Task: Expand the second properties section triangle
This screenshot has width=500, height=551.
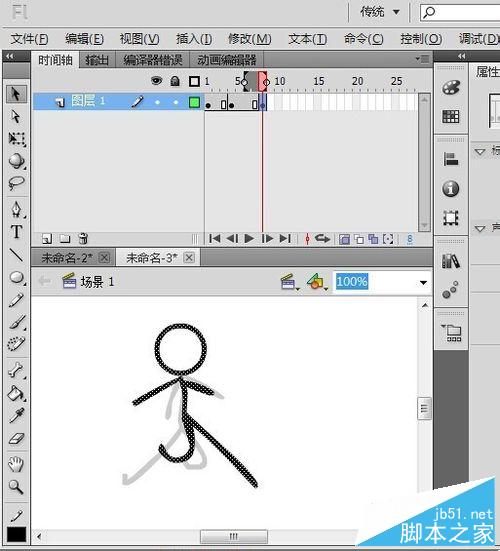Action: tap(480, 229)
